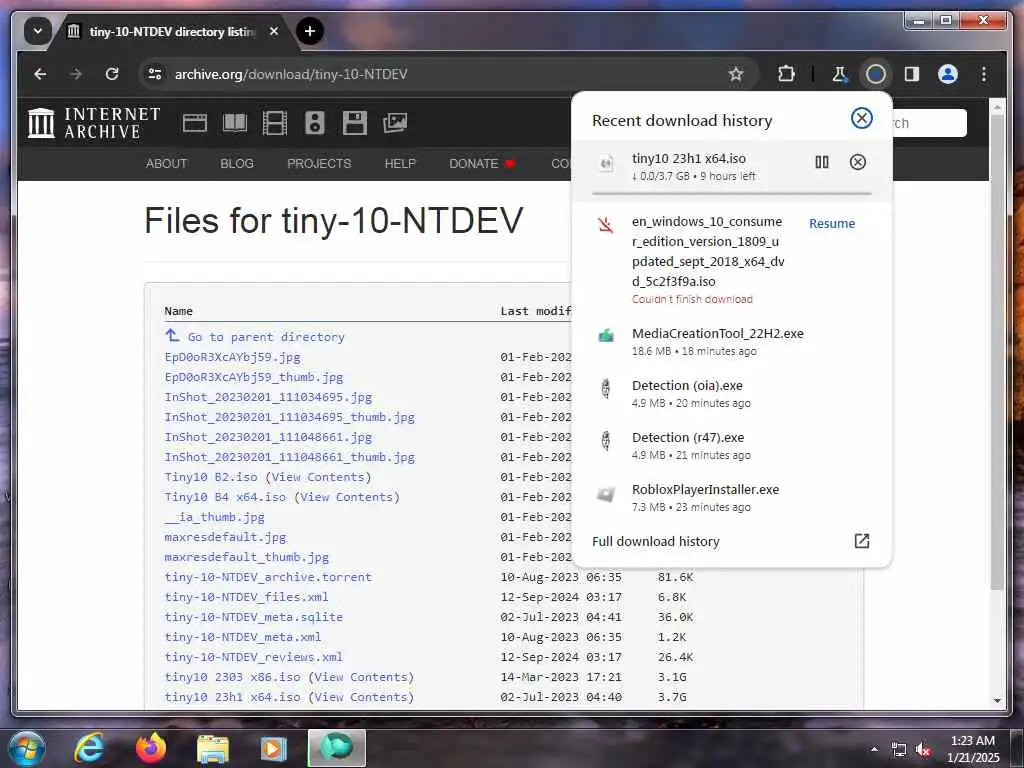Go back to previous page

[40, 74]
